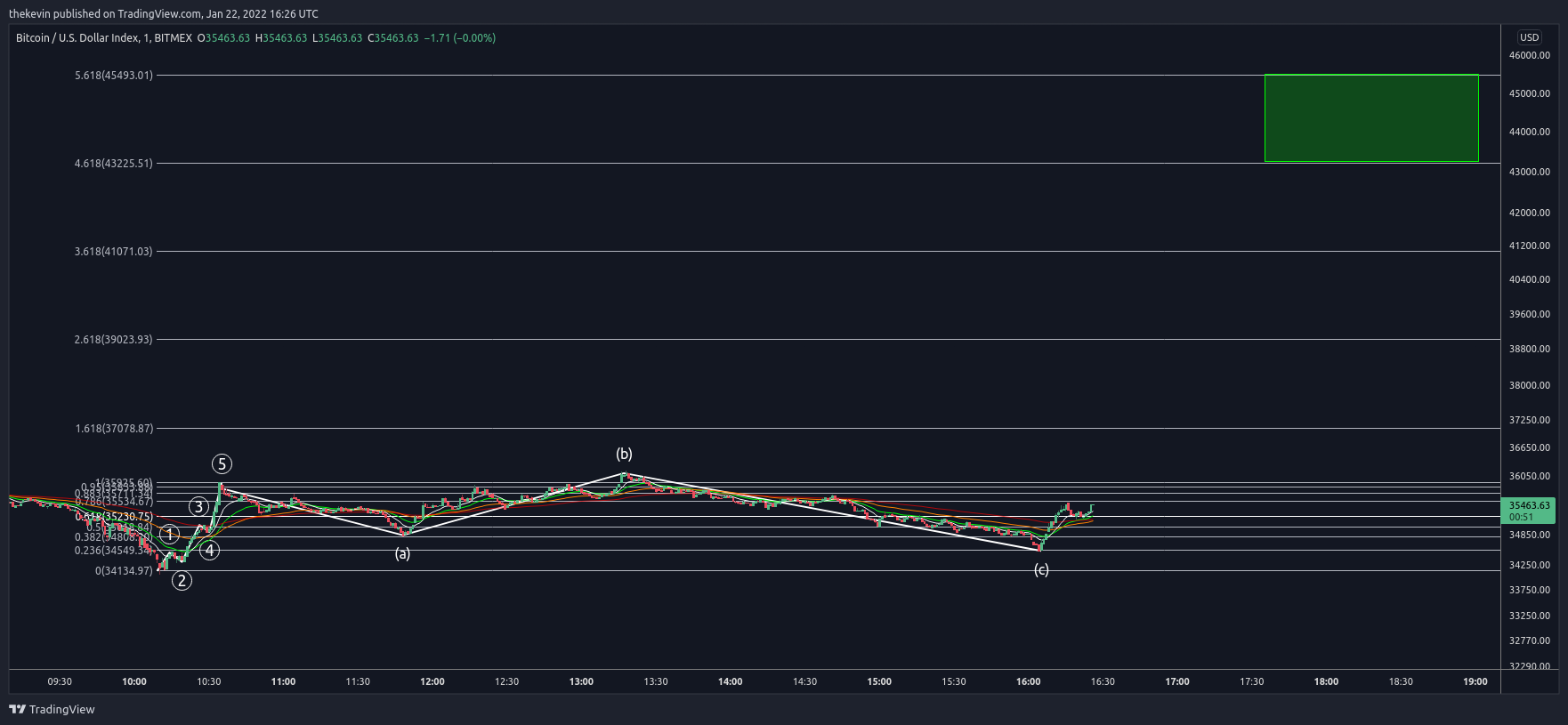Image resolution: width=1568 pixels, height=725 pixels.
Task: Click the 36050.00 price axis label
Action: [x=1530, y=476]
